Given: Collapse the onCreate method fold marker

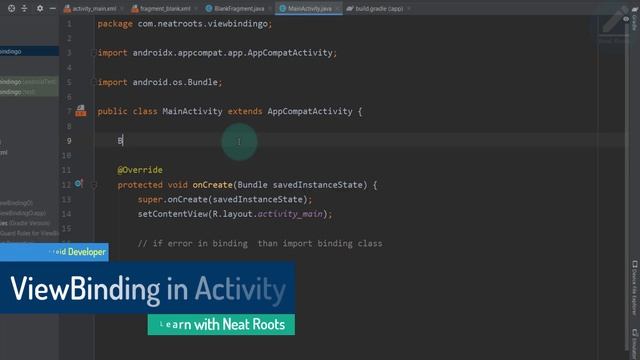Looking at the screenshot, I should [94, 185].
